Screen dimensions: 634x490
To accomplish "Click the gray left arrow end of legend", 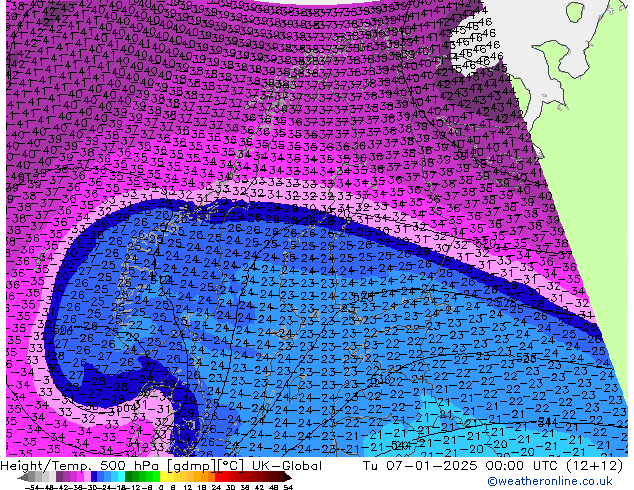I will coord(22,477).
